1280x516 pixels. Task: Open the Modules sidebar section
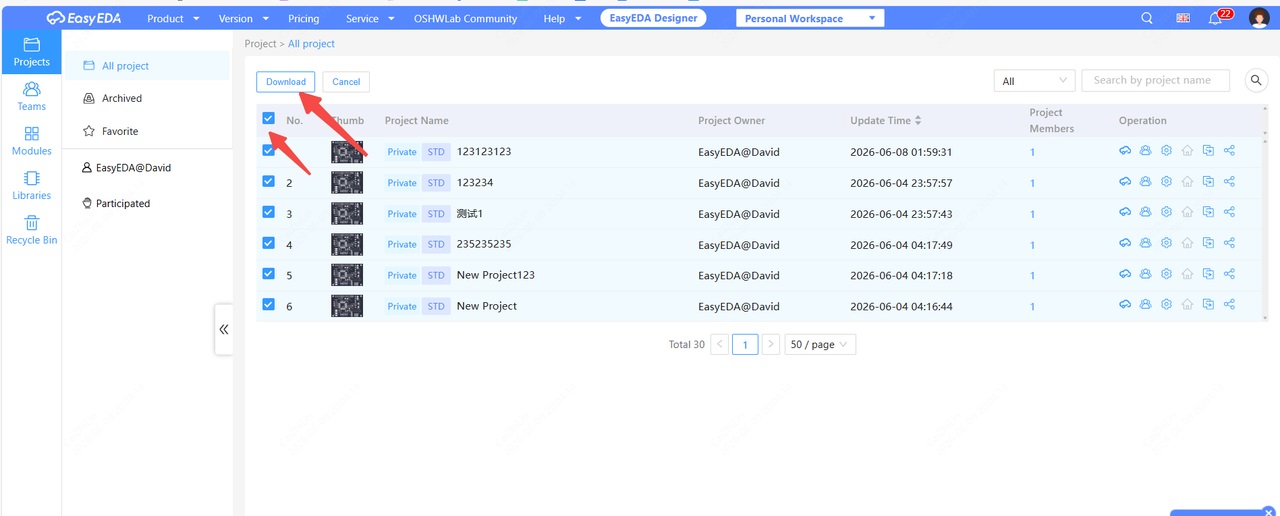pos(31,141)
